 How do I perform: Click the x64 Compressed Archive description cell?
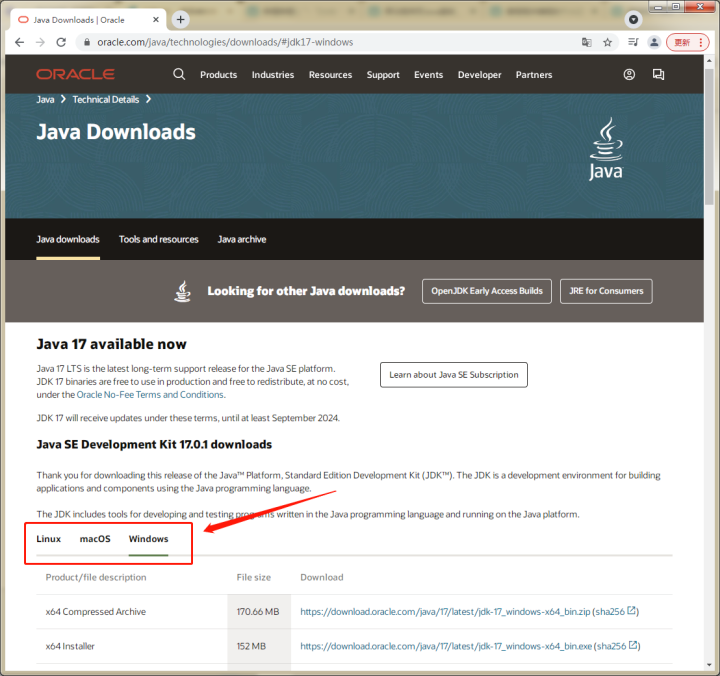coord(132,612)
